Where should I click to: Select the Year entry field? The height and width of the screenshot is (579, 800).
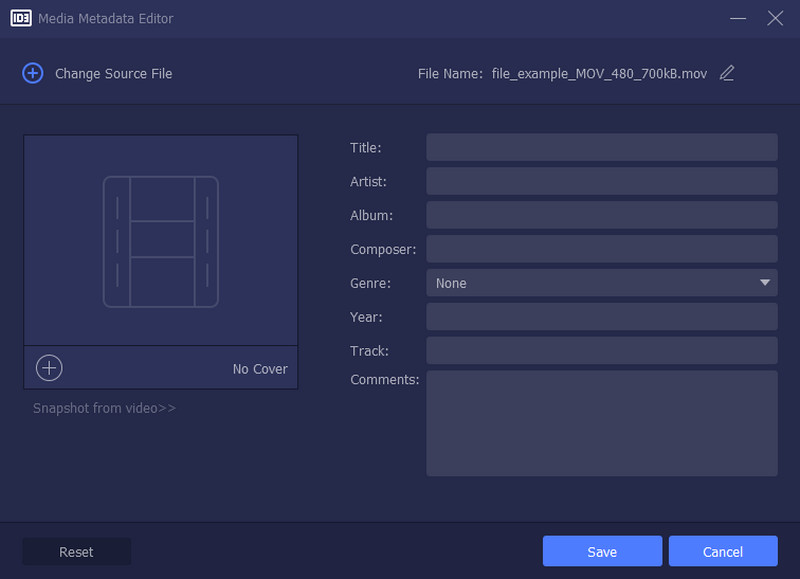pos(600,316)
